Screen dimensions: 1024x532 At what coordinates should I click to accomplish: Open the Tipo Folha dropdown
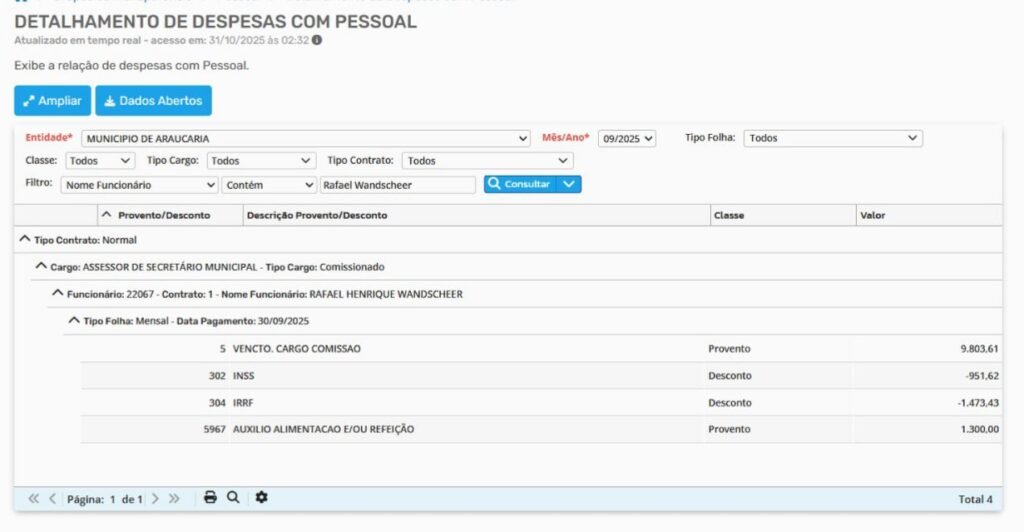(832, 138)
